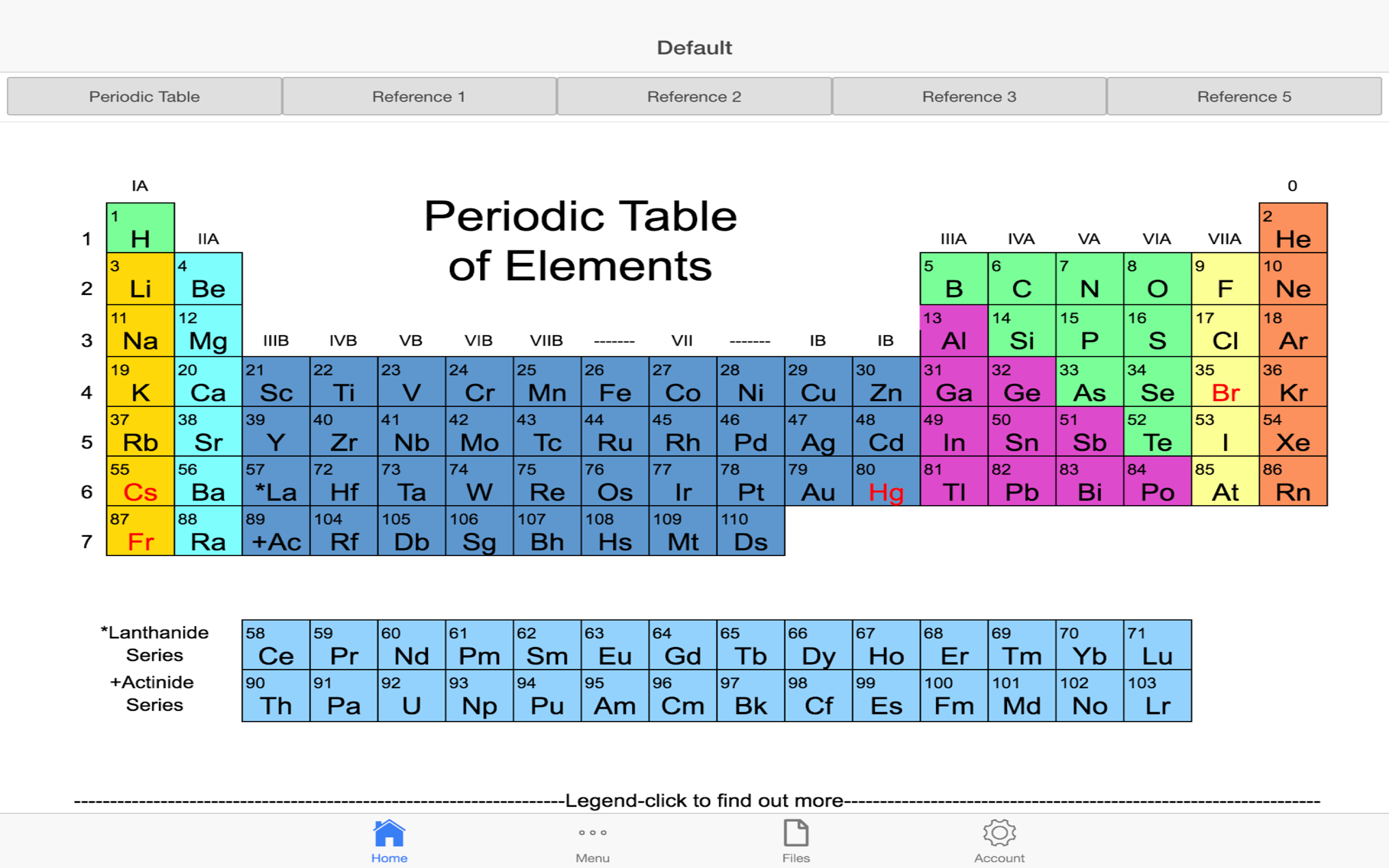Open Files using the document icon
Screen dimensions: 1389x868
coord(795,839)
